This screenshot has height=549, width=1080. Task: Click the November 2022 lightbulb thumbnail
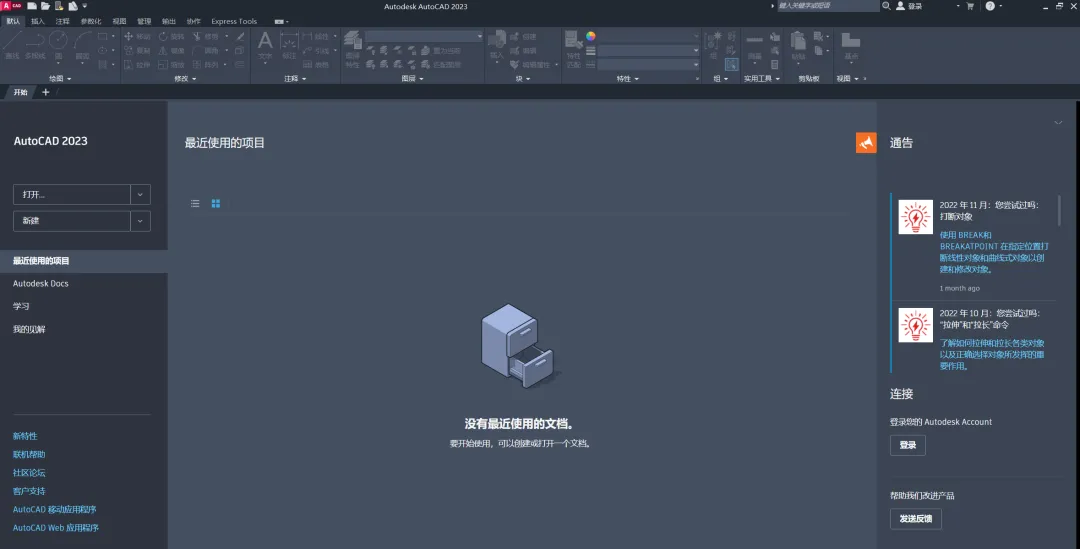(x=915, y=217)
